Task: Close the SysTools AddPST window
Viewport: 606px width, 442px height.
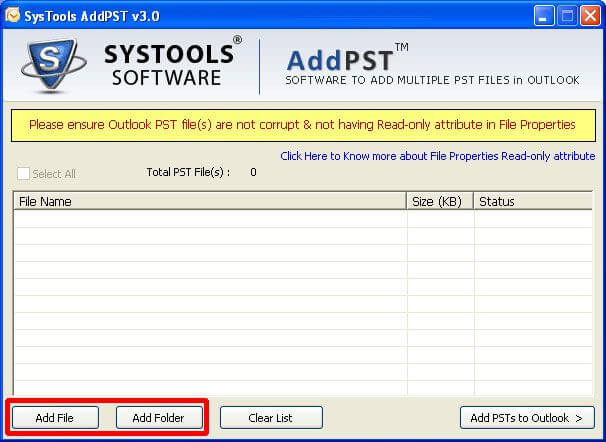Action: coord(591,16)
